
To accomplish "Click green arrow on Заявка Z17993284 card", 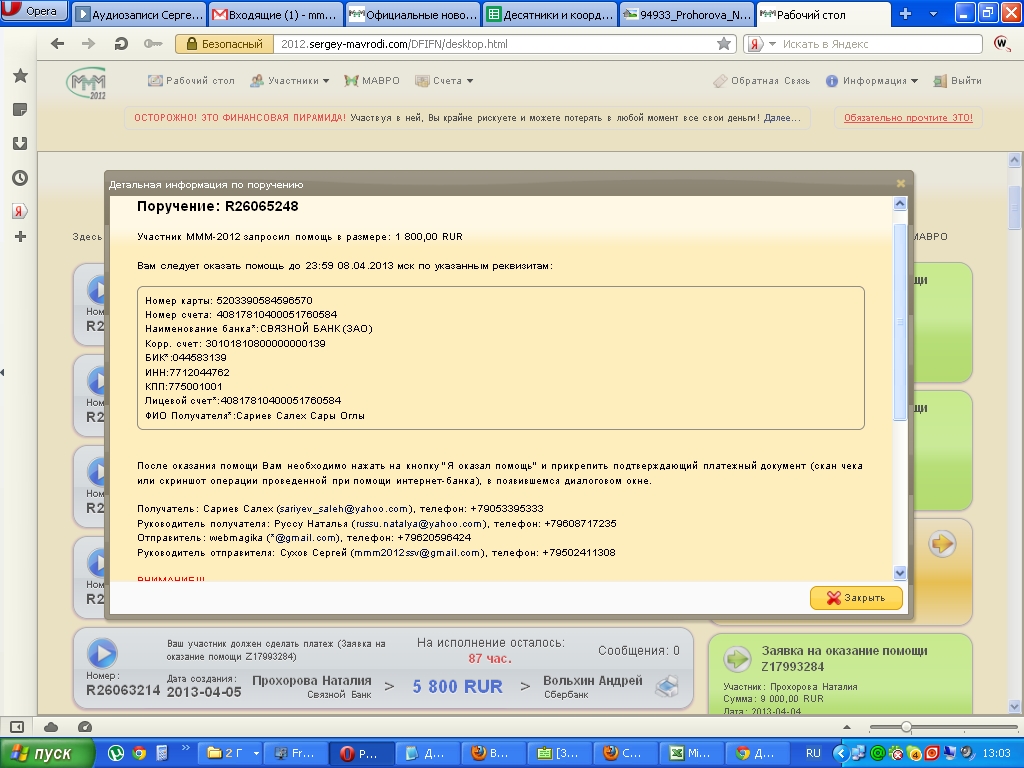I will coord(738,659).
